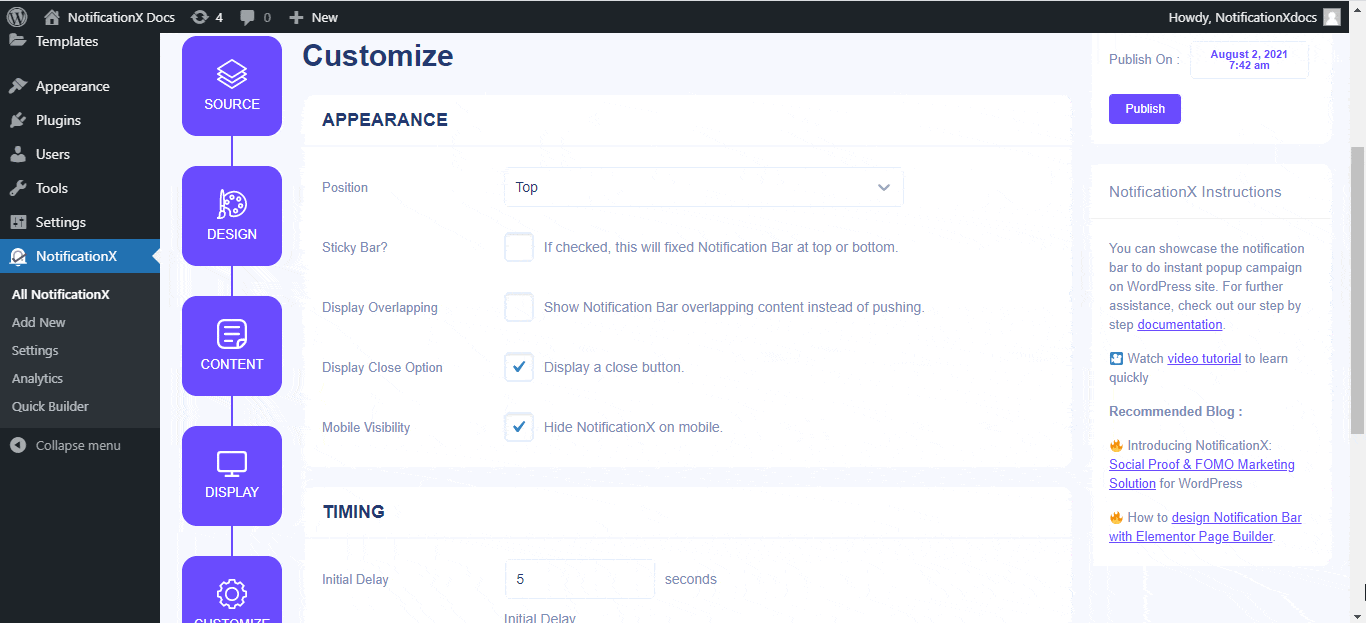Click the Settings sliders icon in sidebar
Screen dimensions: 1366x623
coord(18,222)
